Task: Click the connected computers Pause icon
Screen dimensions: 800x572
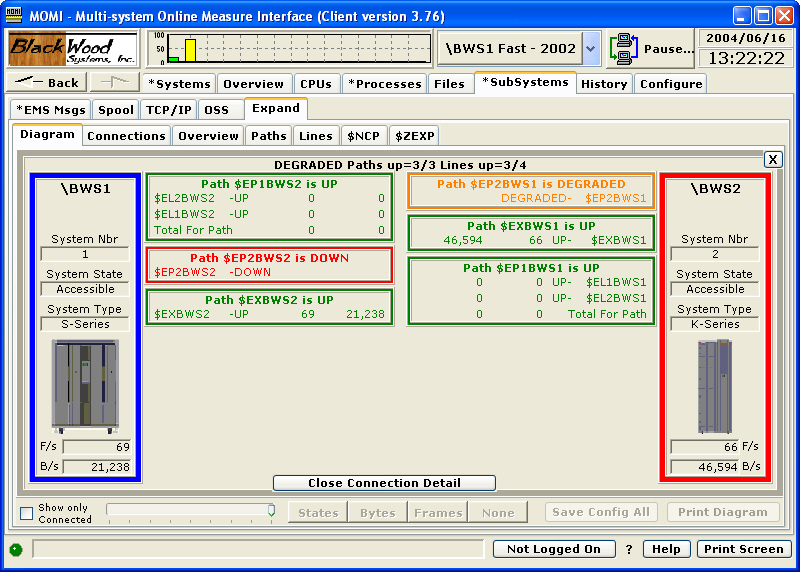Action: [623, 49]
